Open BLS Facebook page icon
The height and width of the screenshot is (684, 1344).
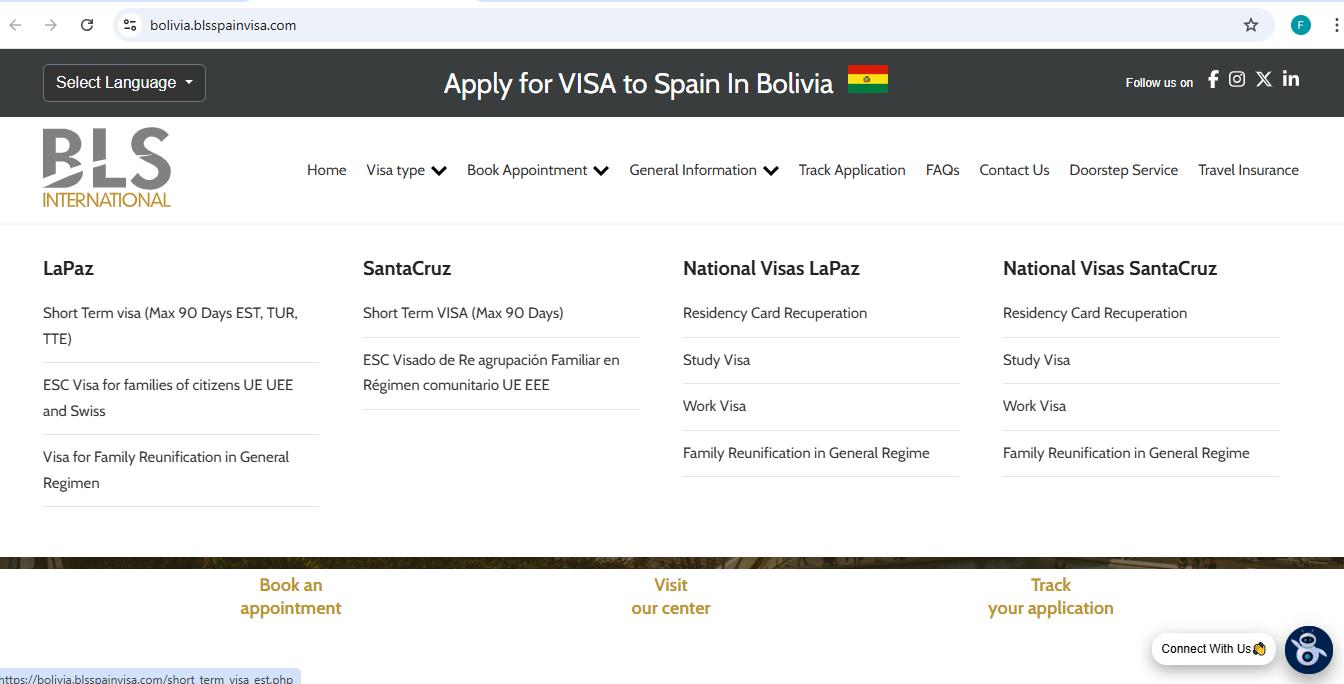click(x=1213, y=80)
